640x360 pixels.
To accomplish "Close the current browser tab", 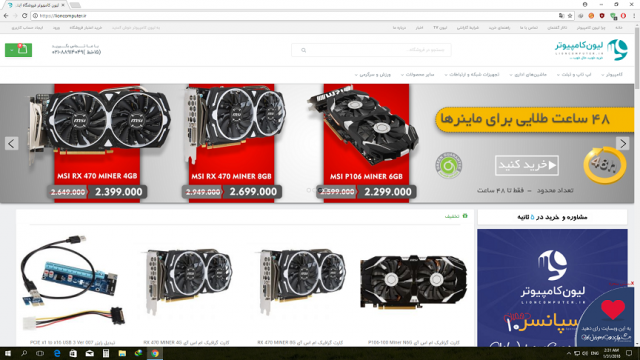I will tap(63, 5).
